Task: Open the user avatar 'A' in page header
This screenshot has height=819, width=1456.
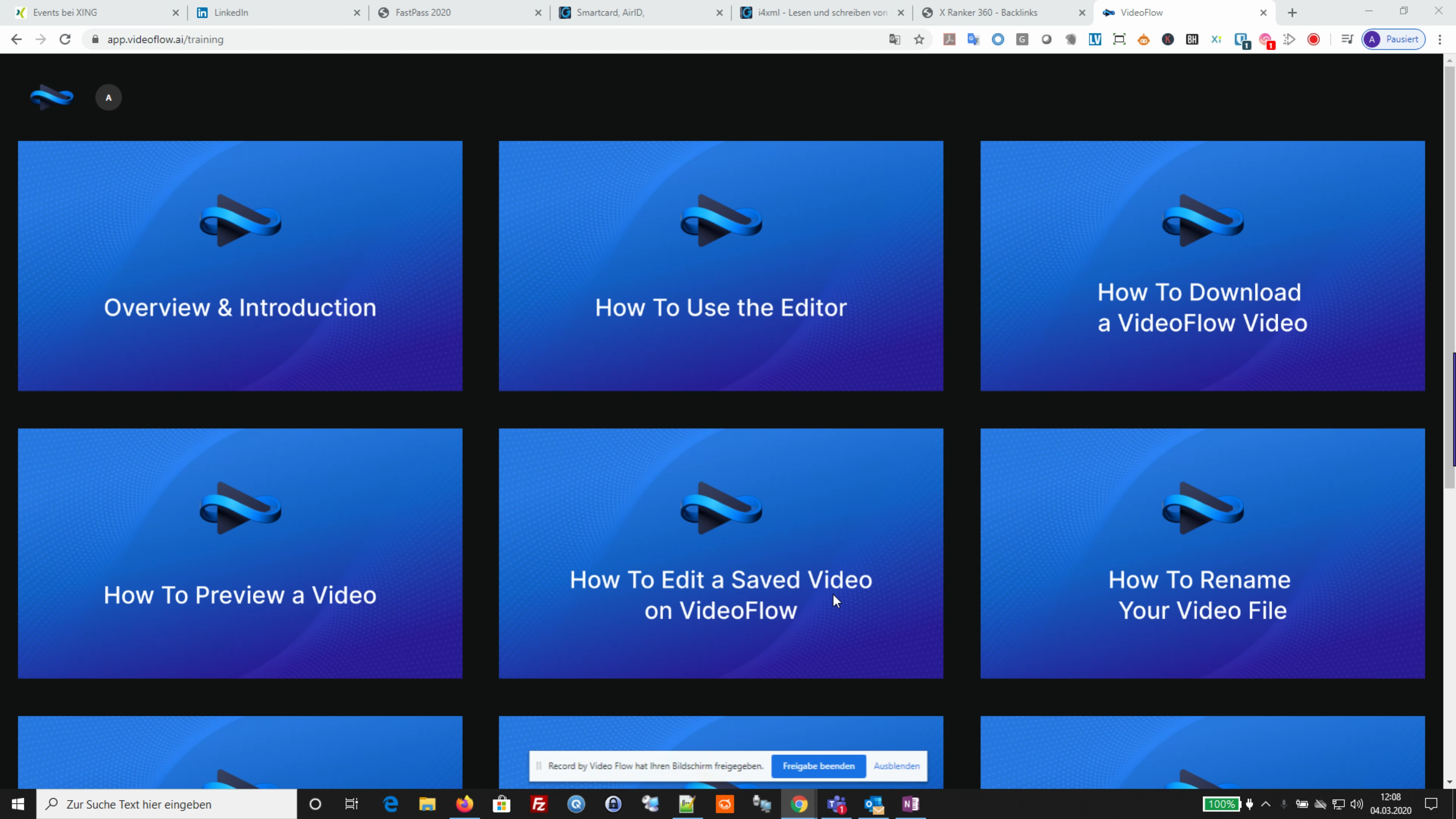Action: point(108,97)
